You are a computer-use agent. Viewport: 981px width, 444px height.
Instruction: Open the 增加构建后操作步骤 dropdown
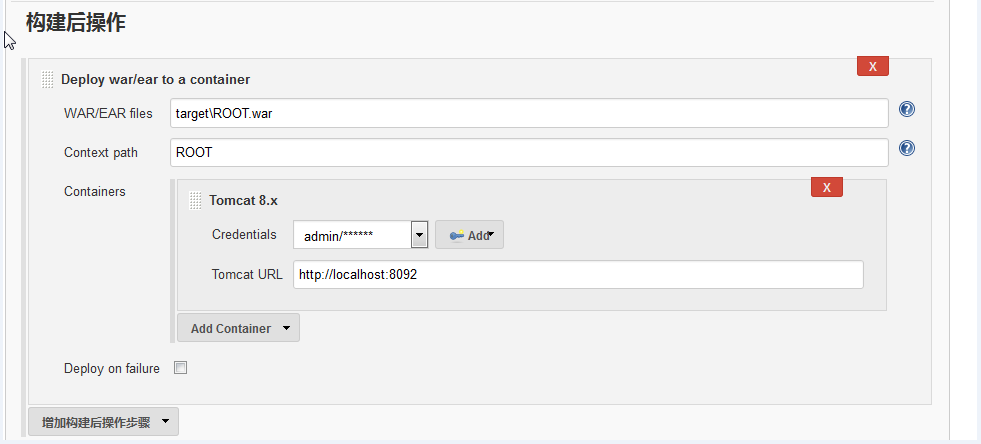[x=104, y=422]
